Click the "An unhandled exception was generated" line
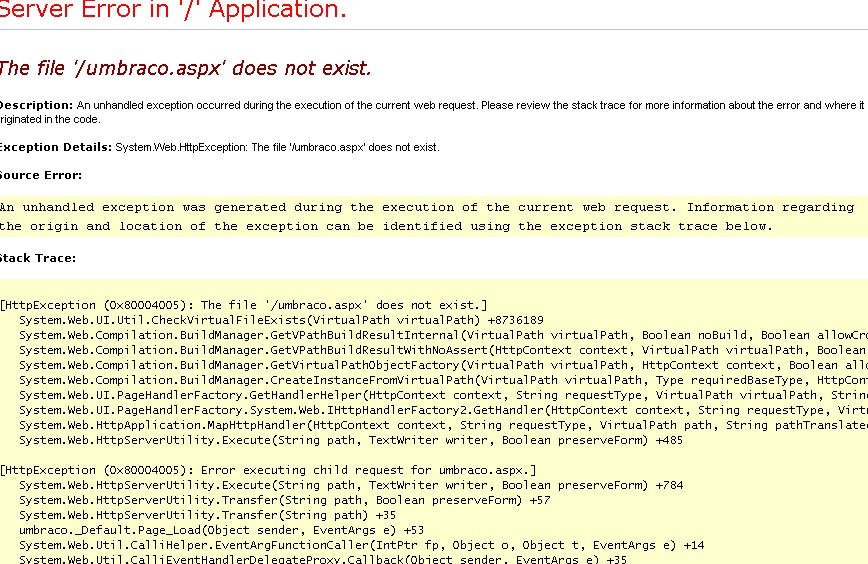The width and height of the screenshot is (868, 564). (x=427, y=208)
